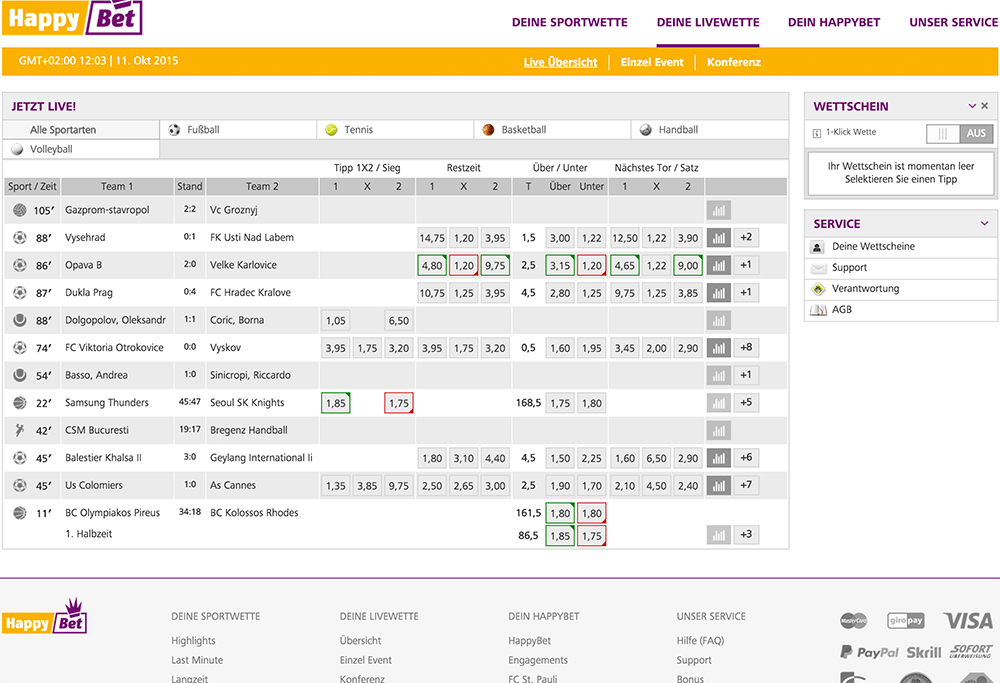1000x683 pixels.
Task: Click the Skrill payment logo
Action: tap(923, 652)
